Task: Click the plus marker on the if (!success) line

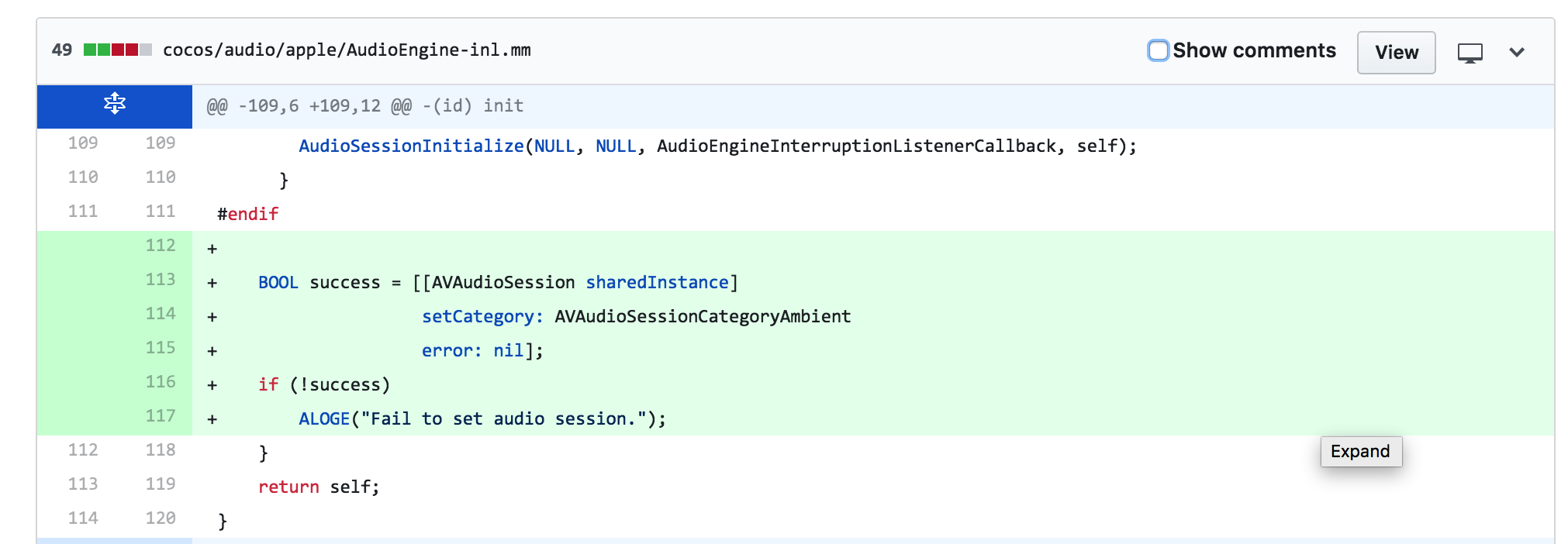Action: (212, 386)
